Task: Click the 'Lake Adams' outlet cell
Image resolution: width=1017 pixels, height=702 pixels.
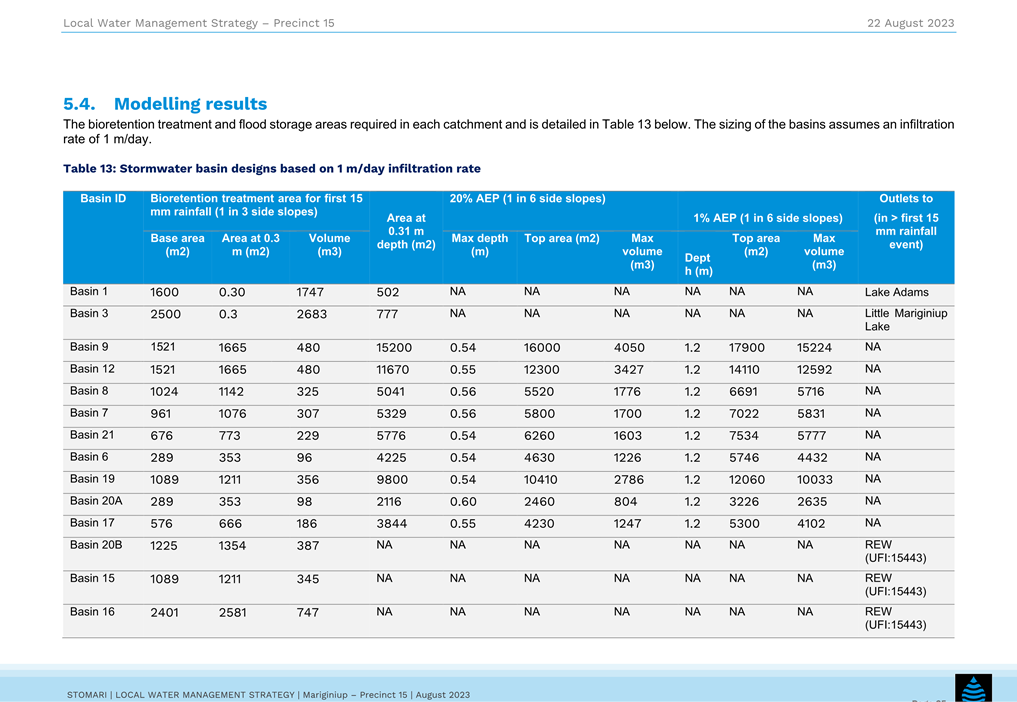Action: [x=896, y=292]
